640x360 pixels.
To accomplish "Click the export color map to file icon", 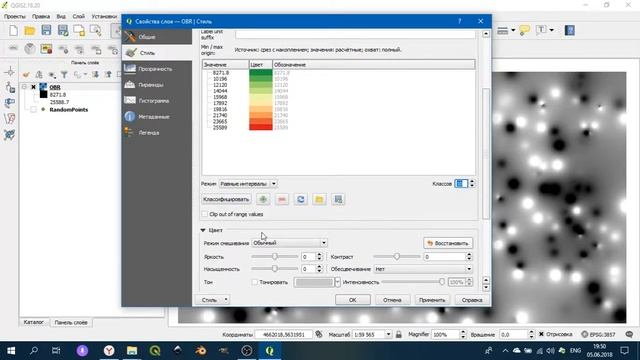I will point(338,199).
